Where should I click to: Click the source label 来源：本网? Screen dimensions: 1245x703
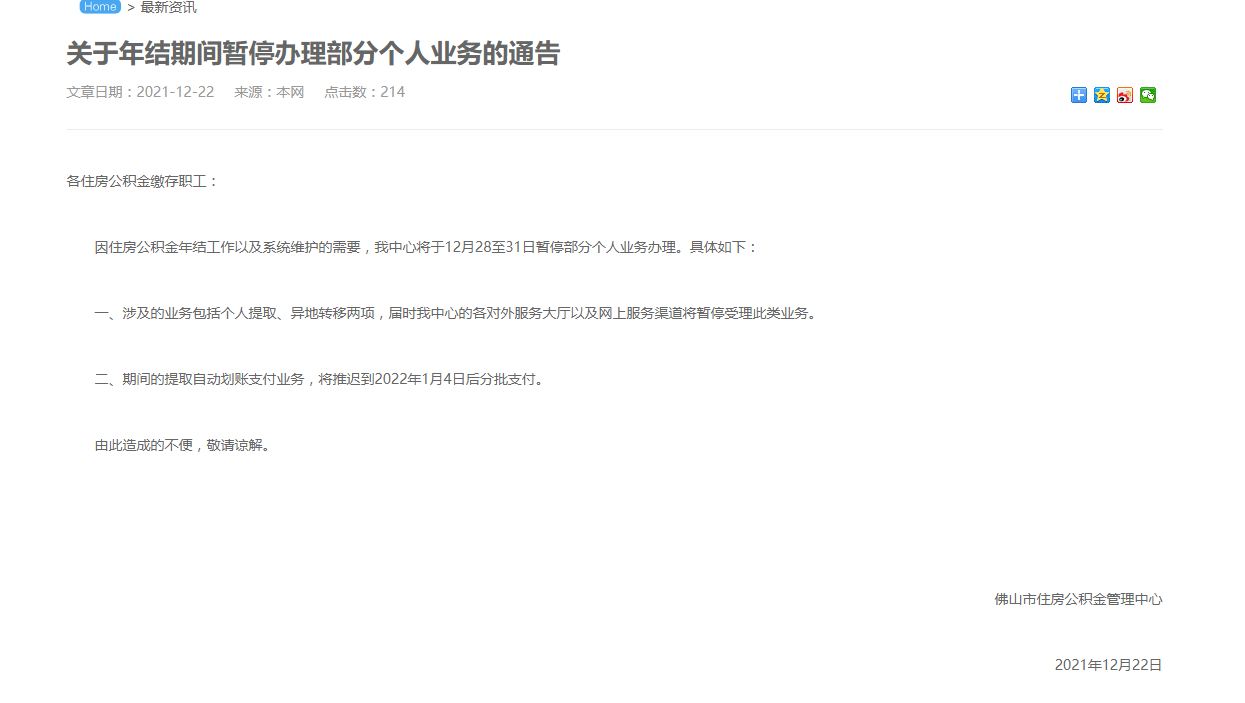pyautogui.click(x=269, y=92)
